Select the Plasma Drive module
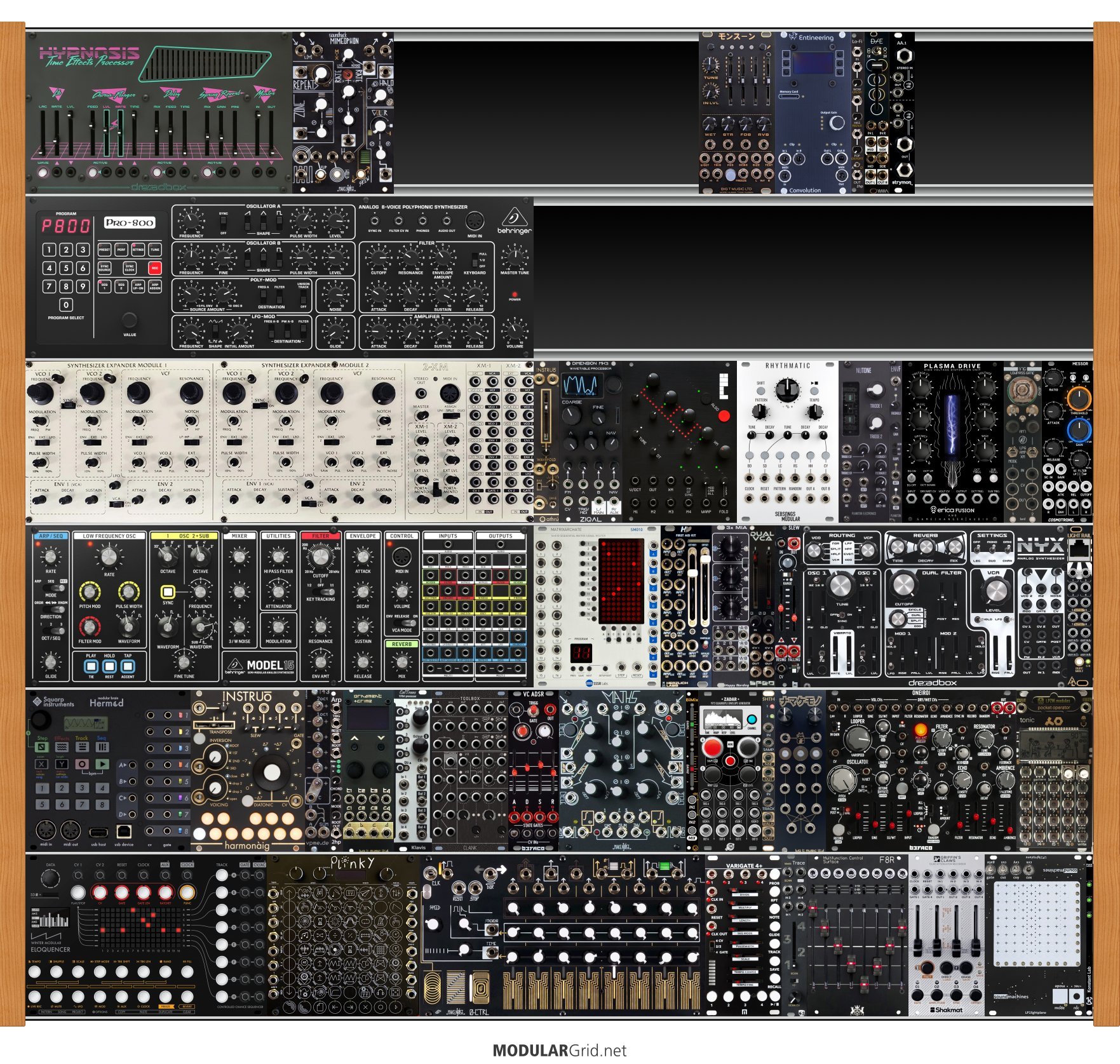1120x1064 pixels. [953, 442]
